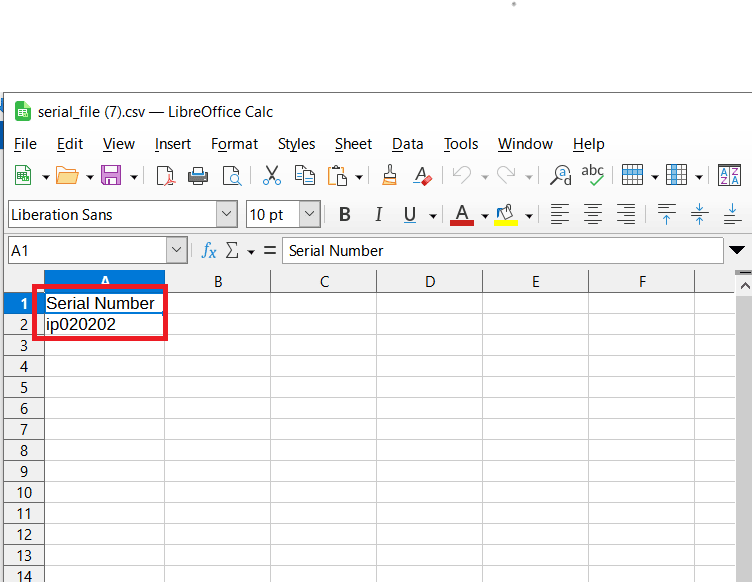Open the Edit menu
The height and width of the screenshot is (582, 752).
pyautogui.click(x=70, y=144)
